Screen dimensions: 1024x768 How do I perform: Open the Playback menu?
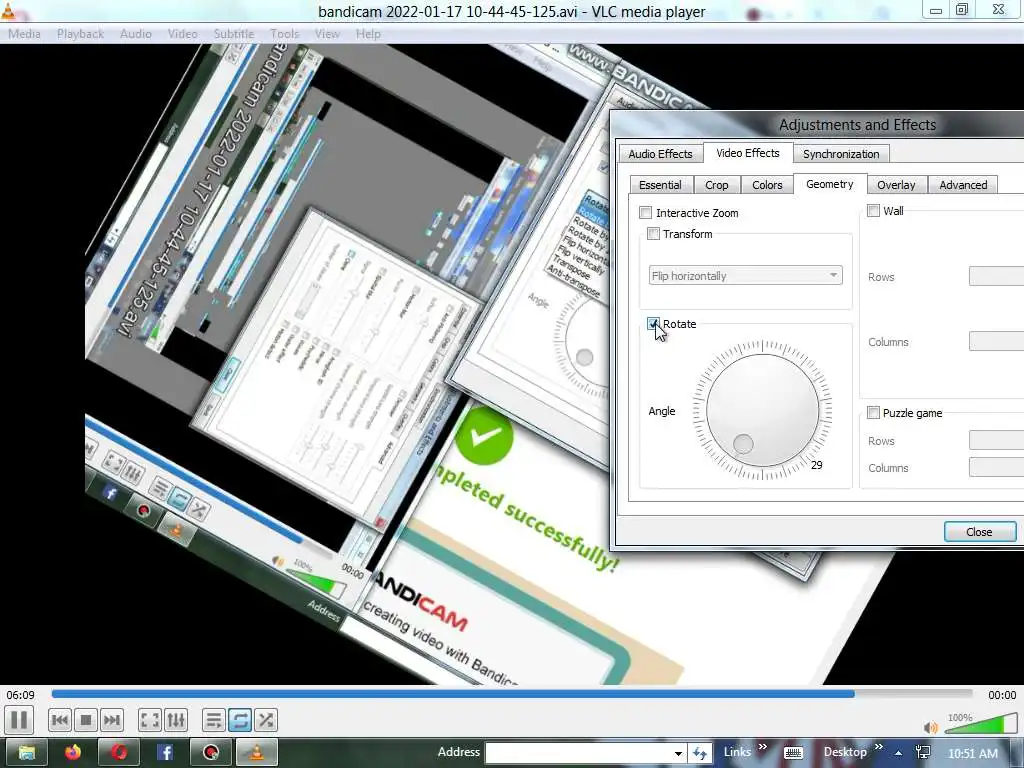[80, 33]
